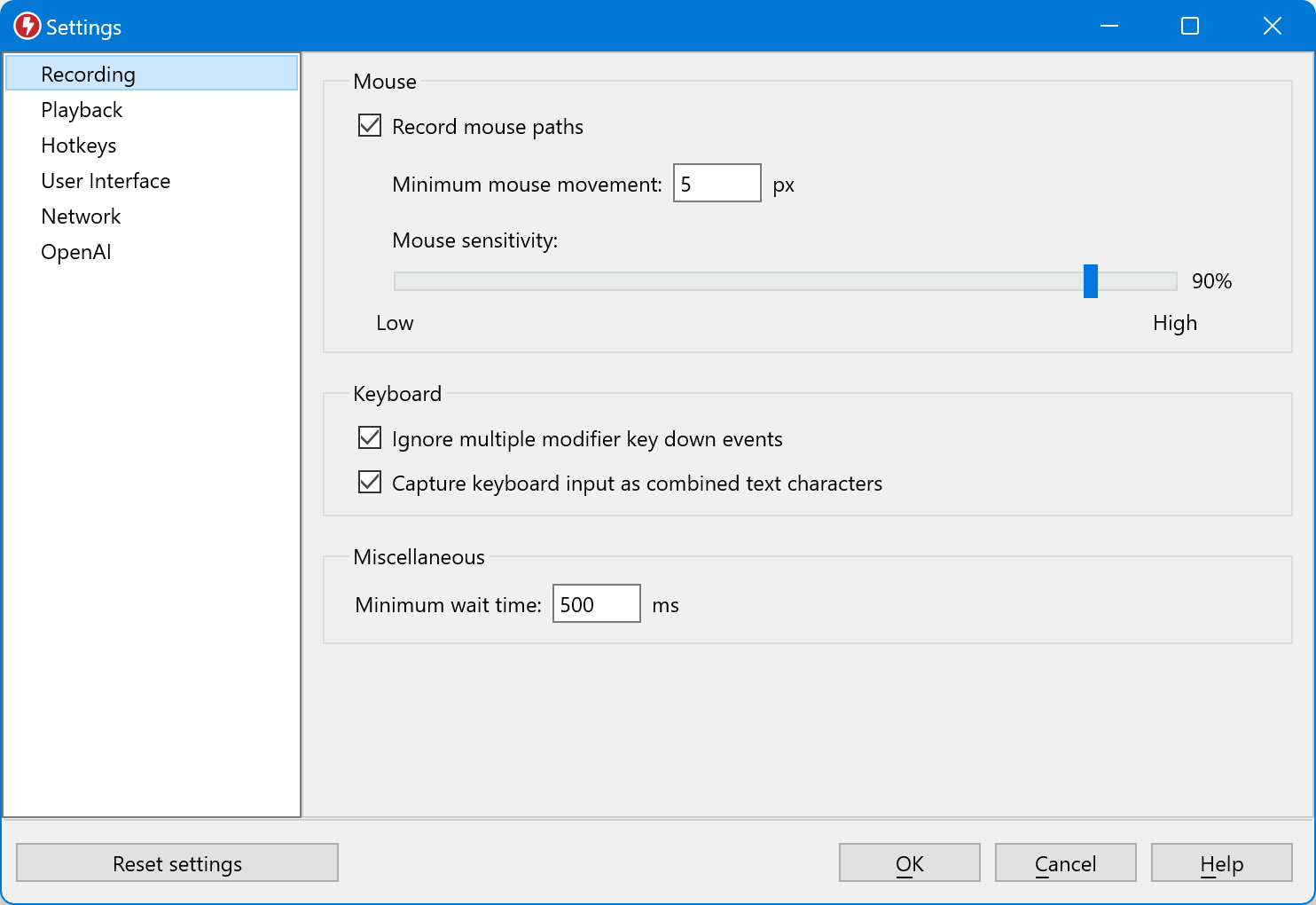
Task: Toggle Capture keyboard input as combined text
Action: [370, 483]
